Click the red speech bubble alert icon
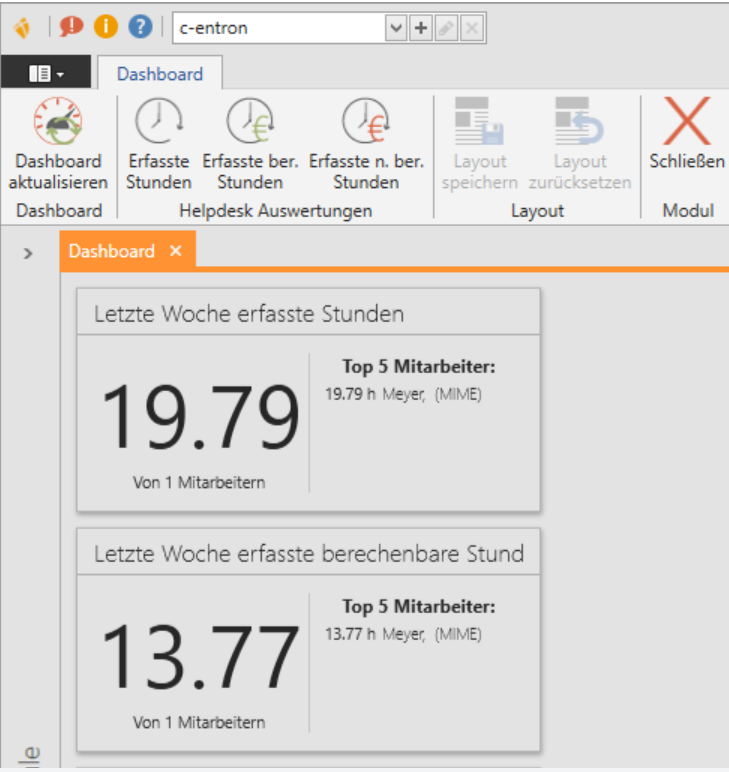Screen dimensions: 729x772 click(71, 27)
